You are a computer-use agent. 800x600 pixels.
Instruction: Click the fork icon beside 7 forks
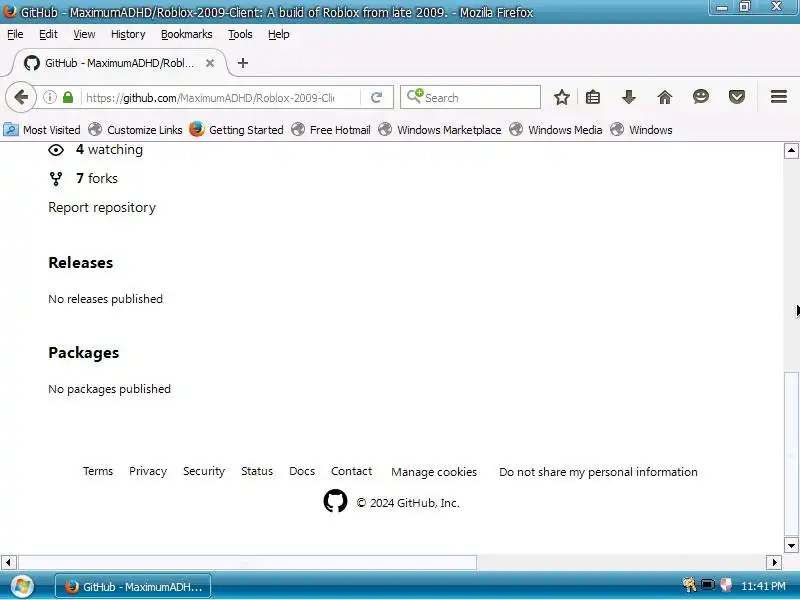56,179
